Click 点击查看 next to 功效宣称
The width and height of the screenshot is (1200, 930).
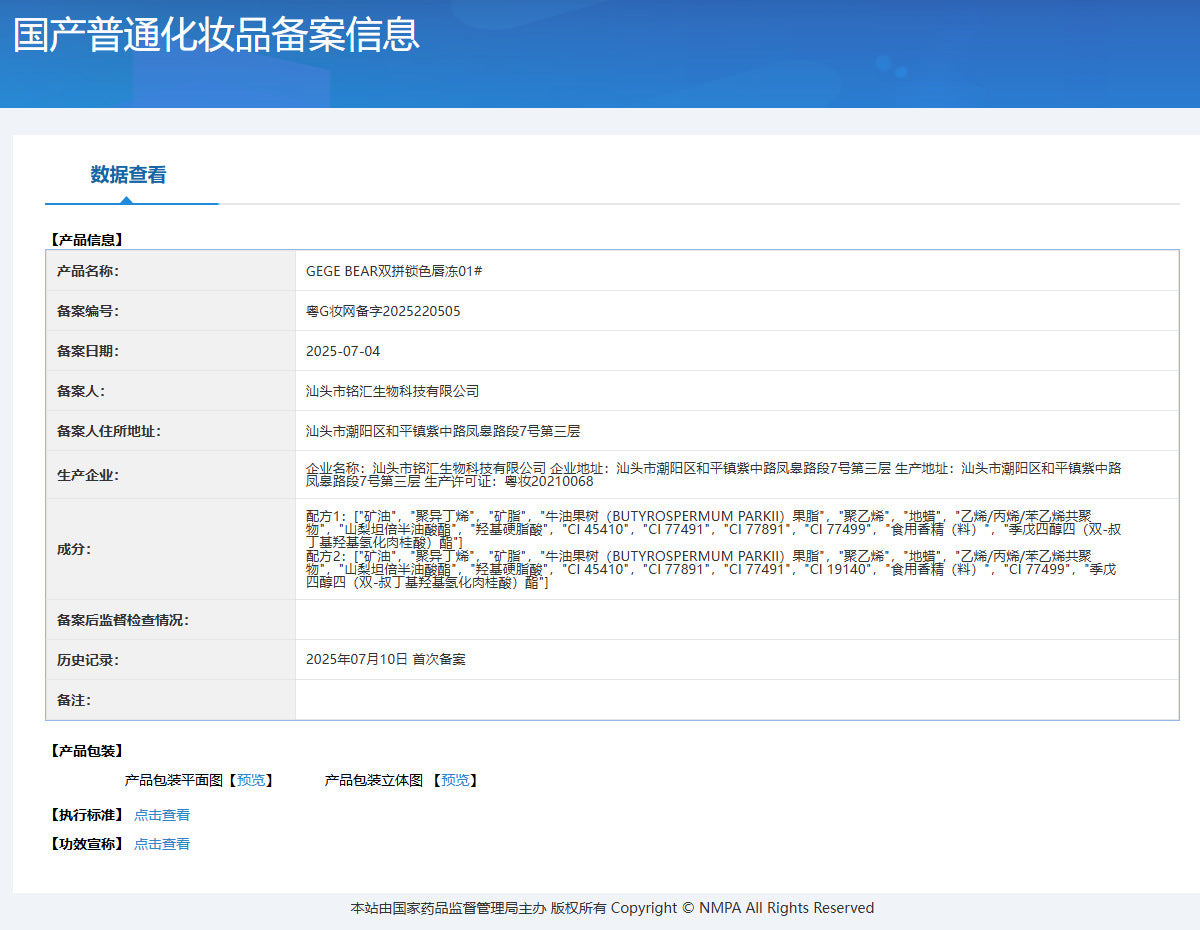[162, 844]
